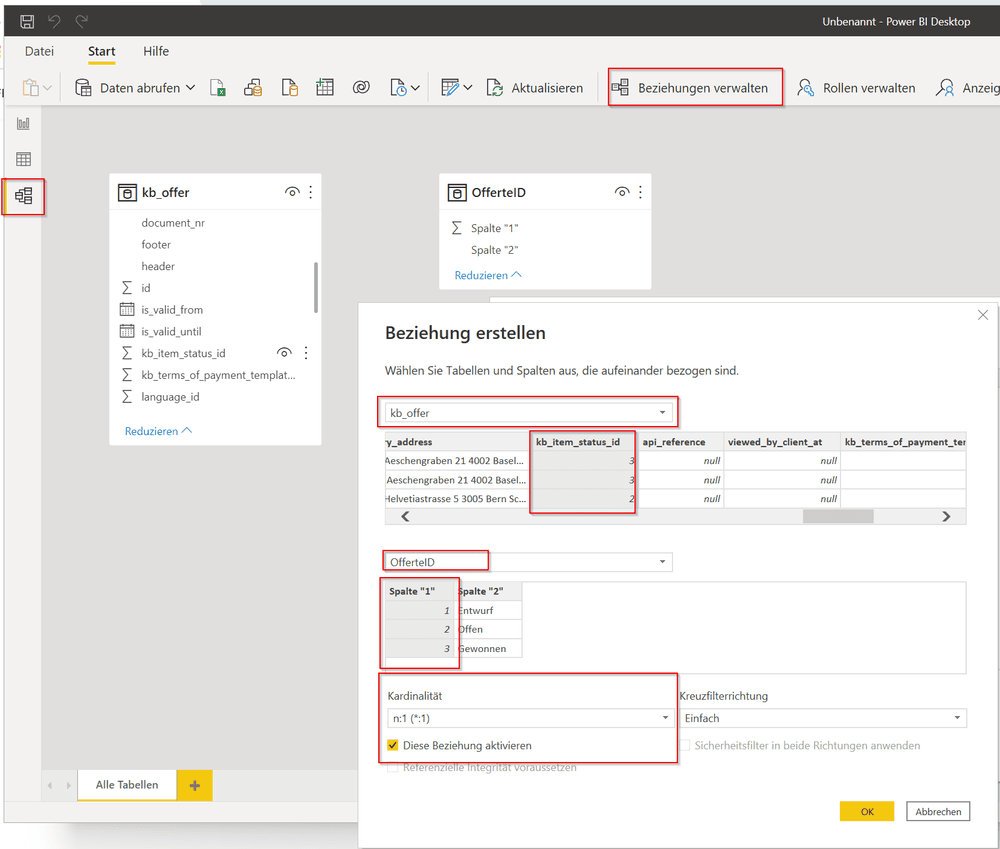Click Abbrechen to cancel dialog
This screenshot has width=1000, height=849.
click(x=938, y=811)
